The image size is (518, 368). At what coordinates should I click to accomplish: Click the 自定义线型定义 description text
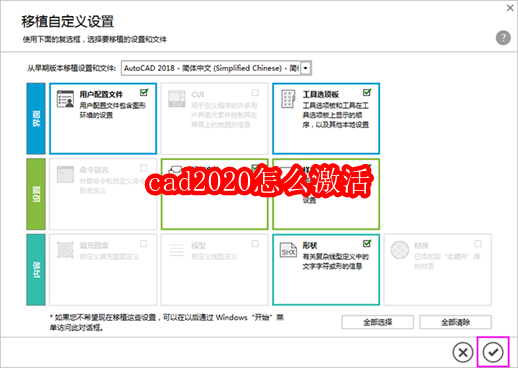click(214, 257)
